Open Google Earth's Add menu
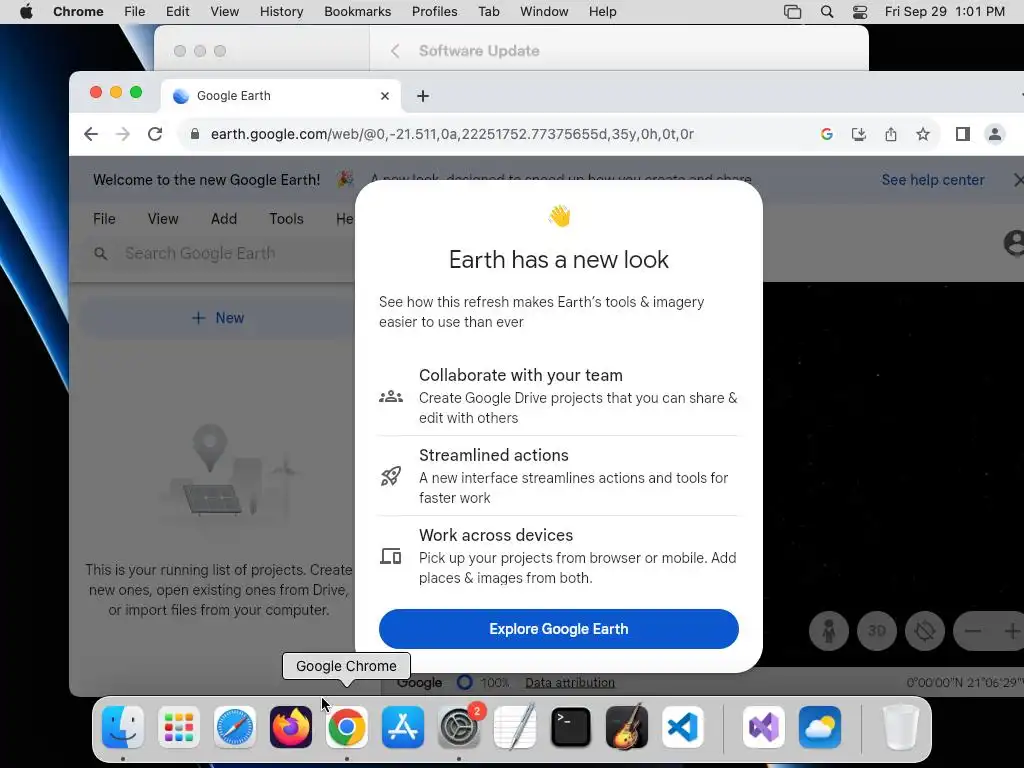This screenshot has height=768, width=1024. [x=224, y=219]
